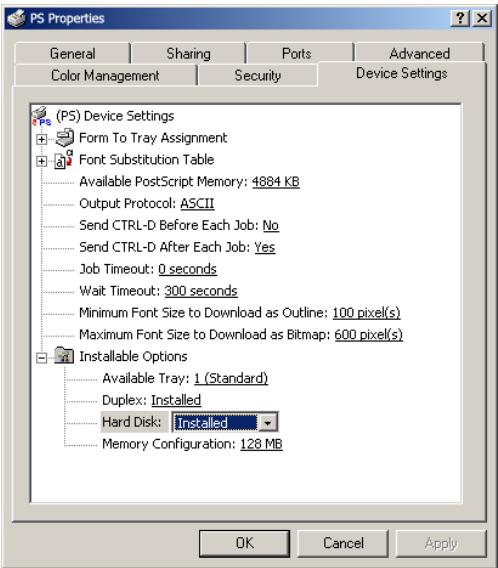Select the Output Protocol label
Viewport: 498px width, 568px height.
tap(127, 203)
